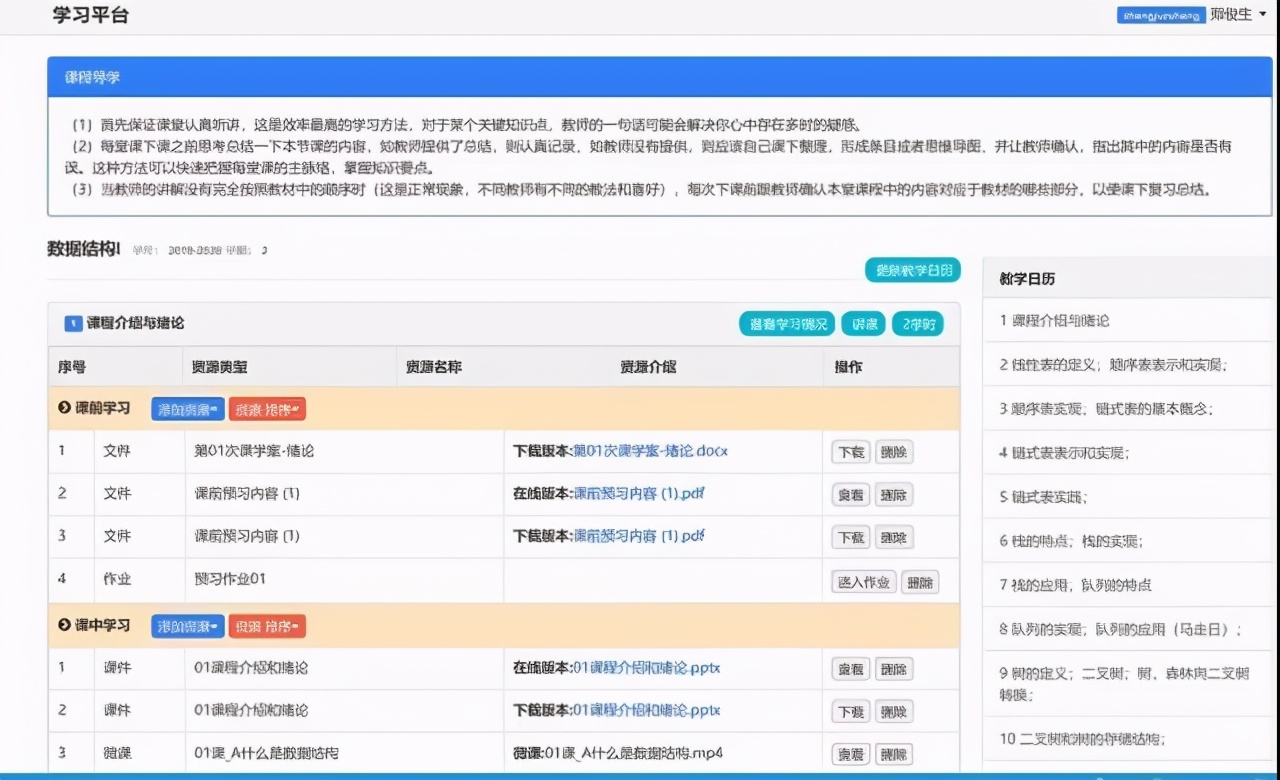Open the red 资源排序 dropdown
The width and height of the screenshot is (1280, 780).
266,408
